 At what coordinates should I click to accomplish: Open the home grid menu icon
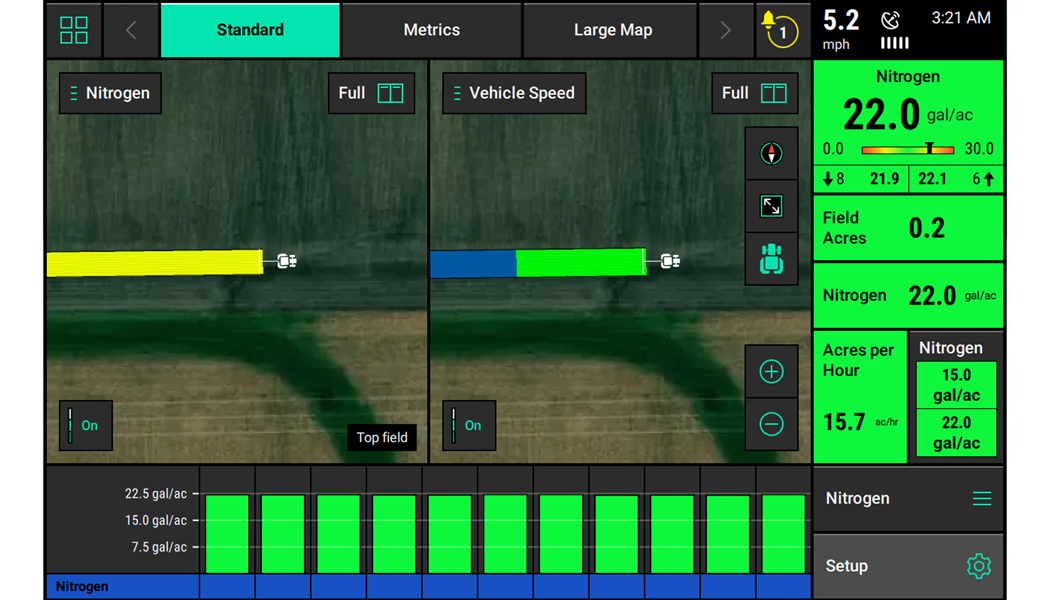point(74,30)
